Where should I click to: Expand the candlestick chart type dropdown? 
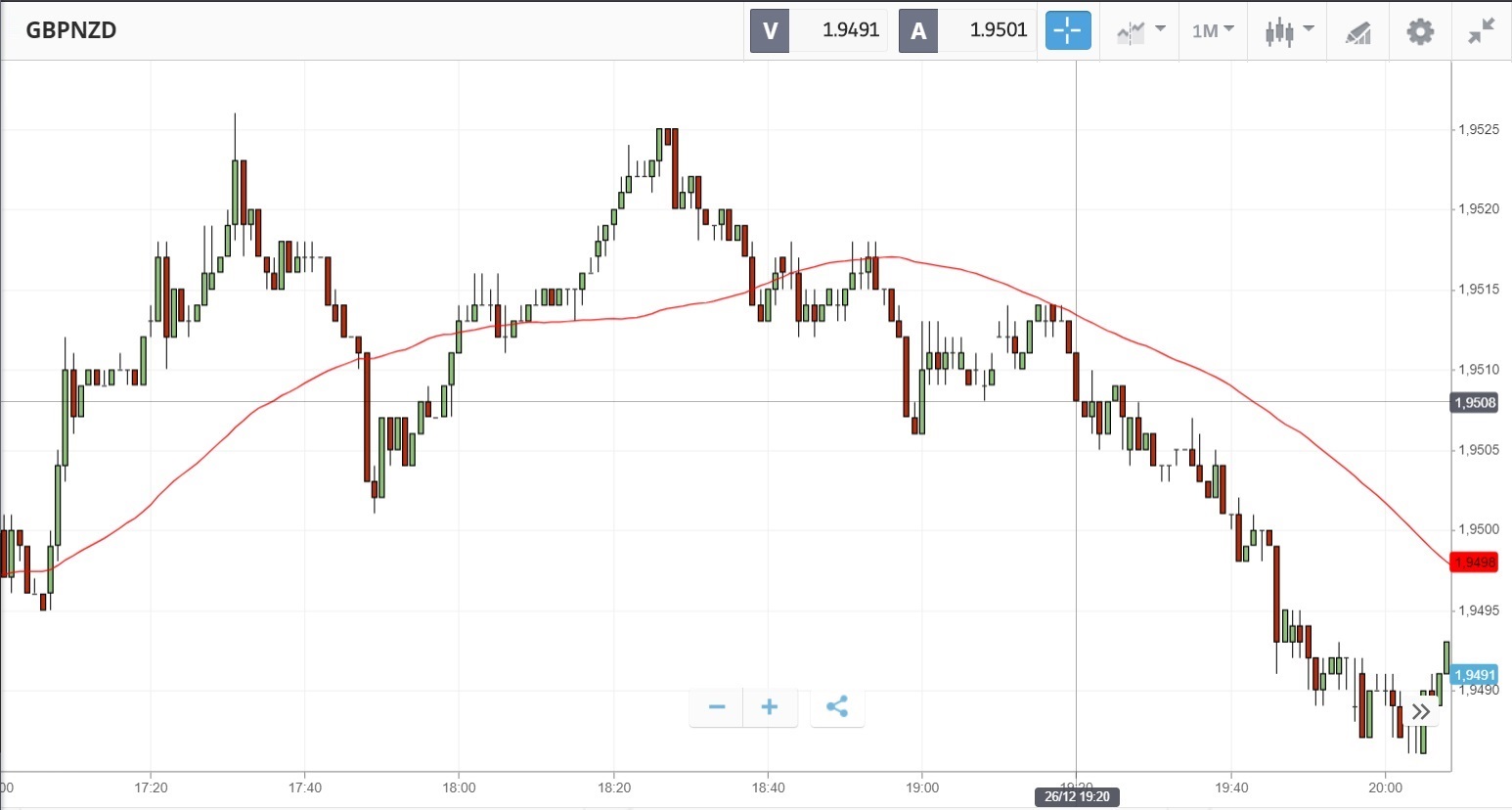pyautogui.click(x=1288, y=31)
